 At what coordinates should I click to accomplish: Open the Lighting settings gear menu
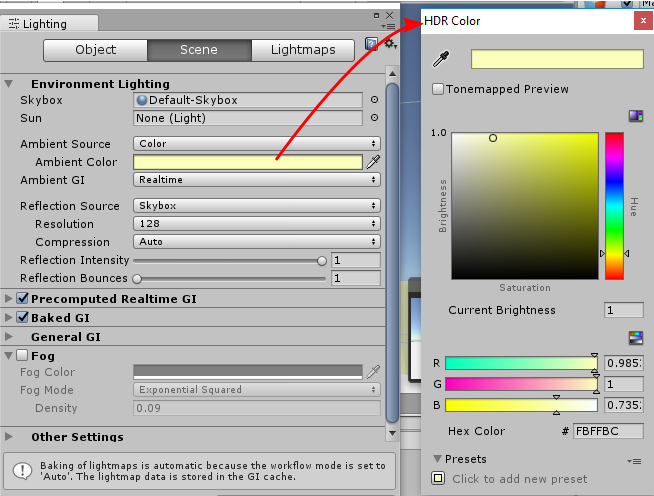[x=390, y=43]
